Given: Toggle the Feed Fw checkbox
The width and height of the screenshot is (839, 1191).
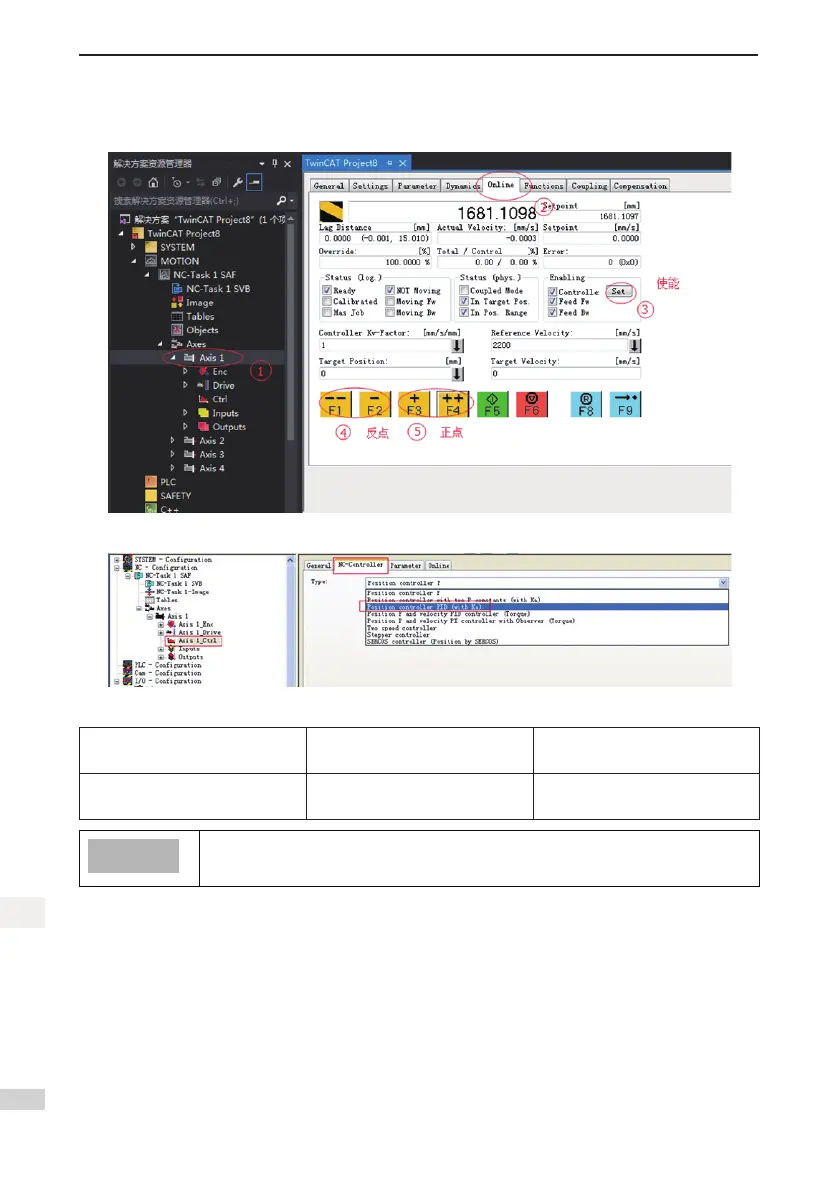Looking at the screenshot, I should tap(553, 302).
